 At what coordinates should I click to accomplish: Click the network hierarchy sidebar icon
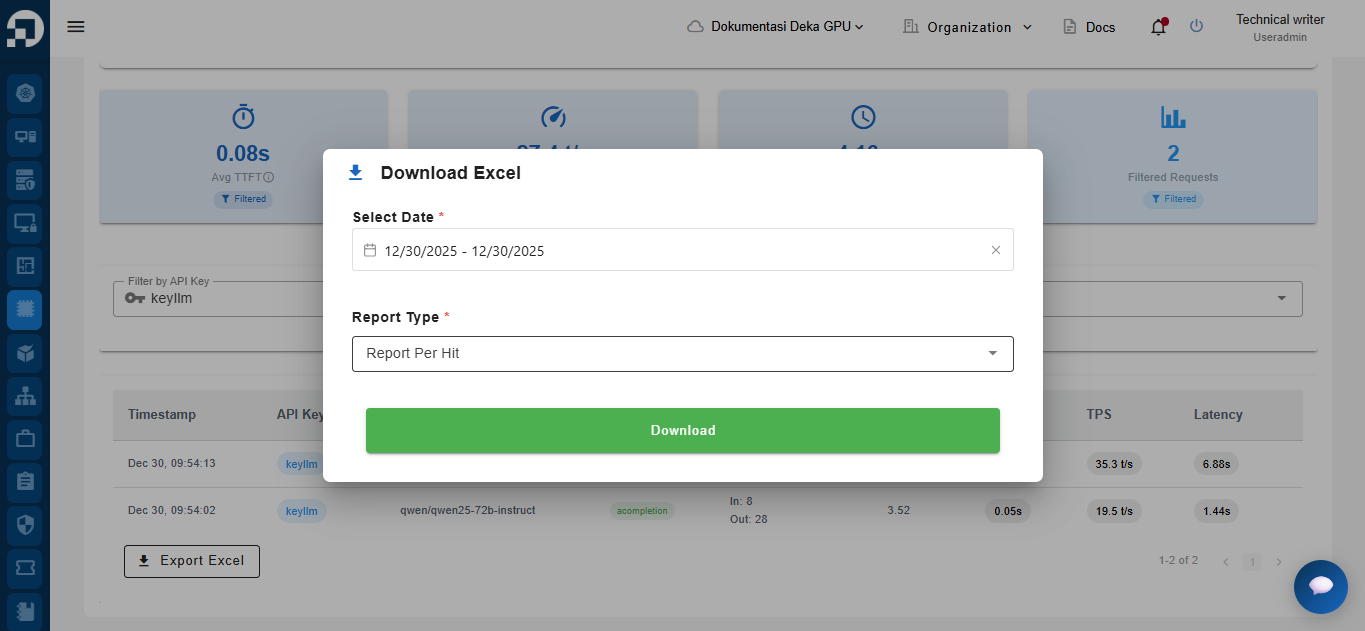[25, 396]
